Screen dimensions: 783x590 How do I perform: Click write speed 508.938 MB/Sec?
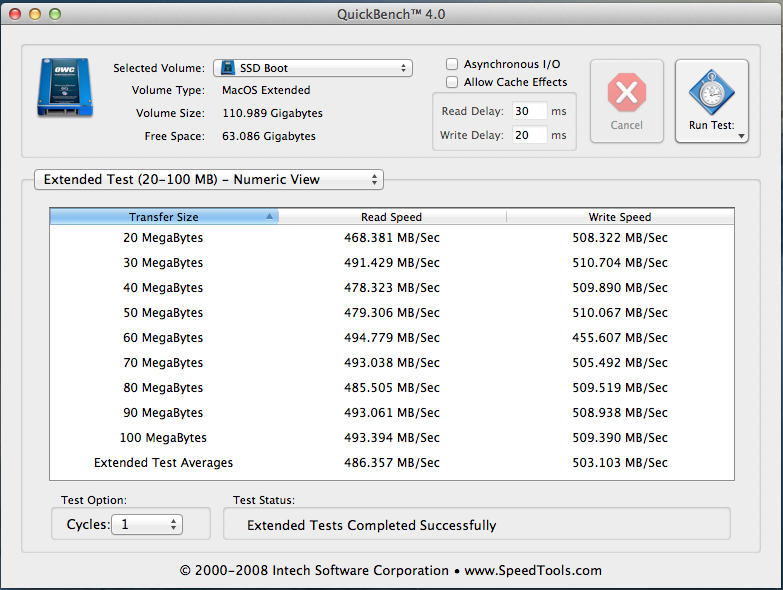click(x=620, y=412)
